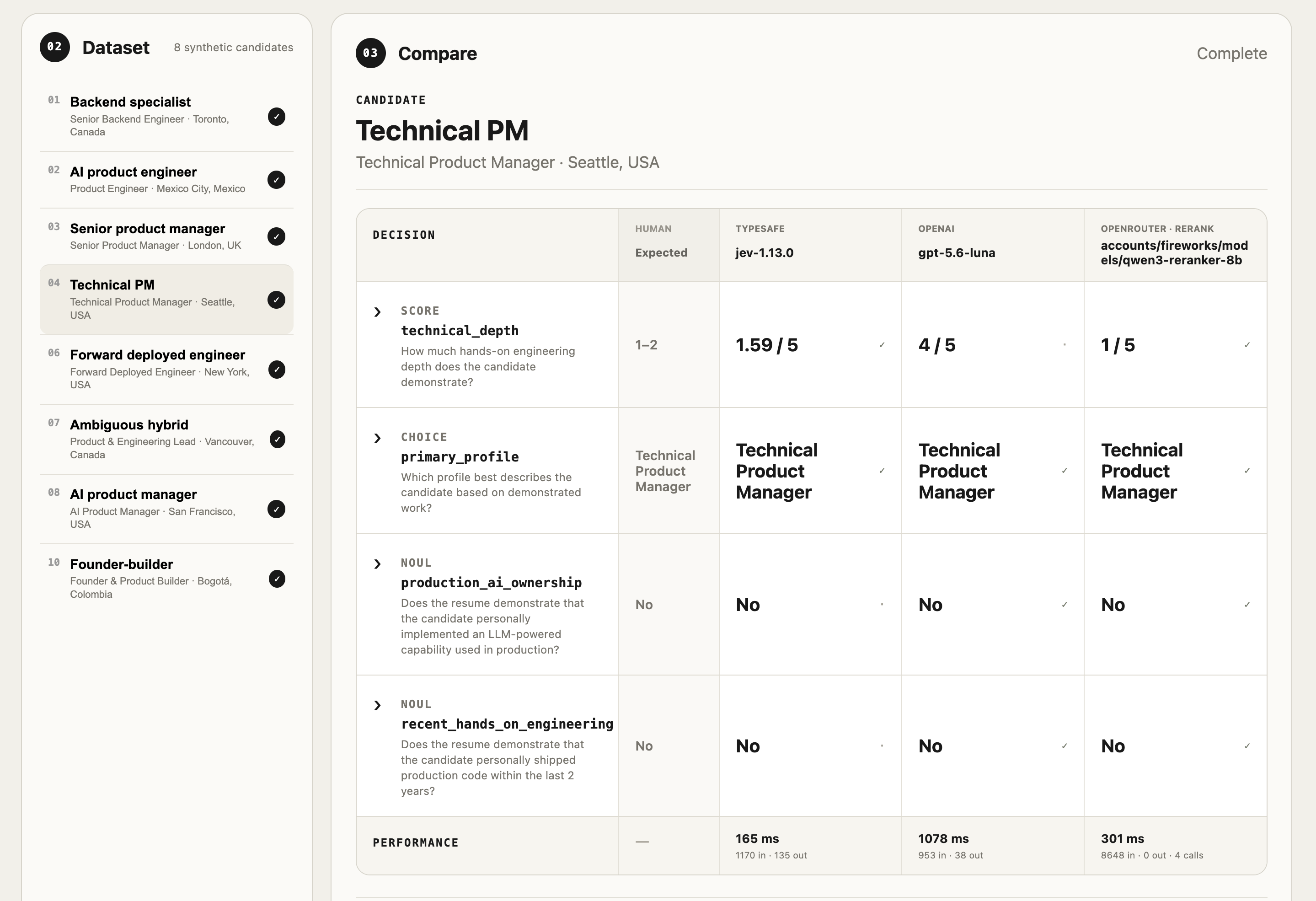This screenshot has height=901, width=1316.
Task: Click the 4 / 5 score value
Action: tap(936, 345)
